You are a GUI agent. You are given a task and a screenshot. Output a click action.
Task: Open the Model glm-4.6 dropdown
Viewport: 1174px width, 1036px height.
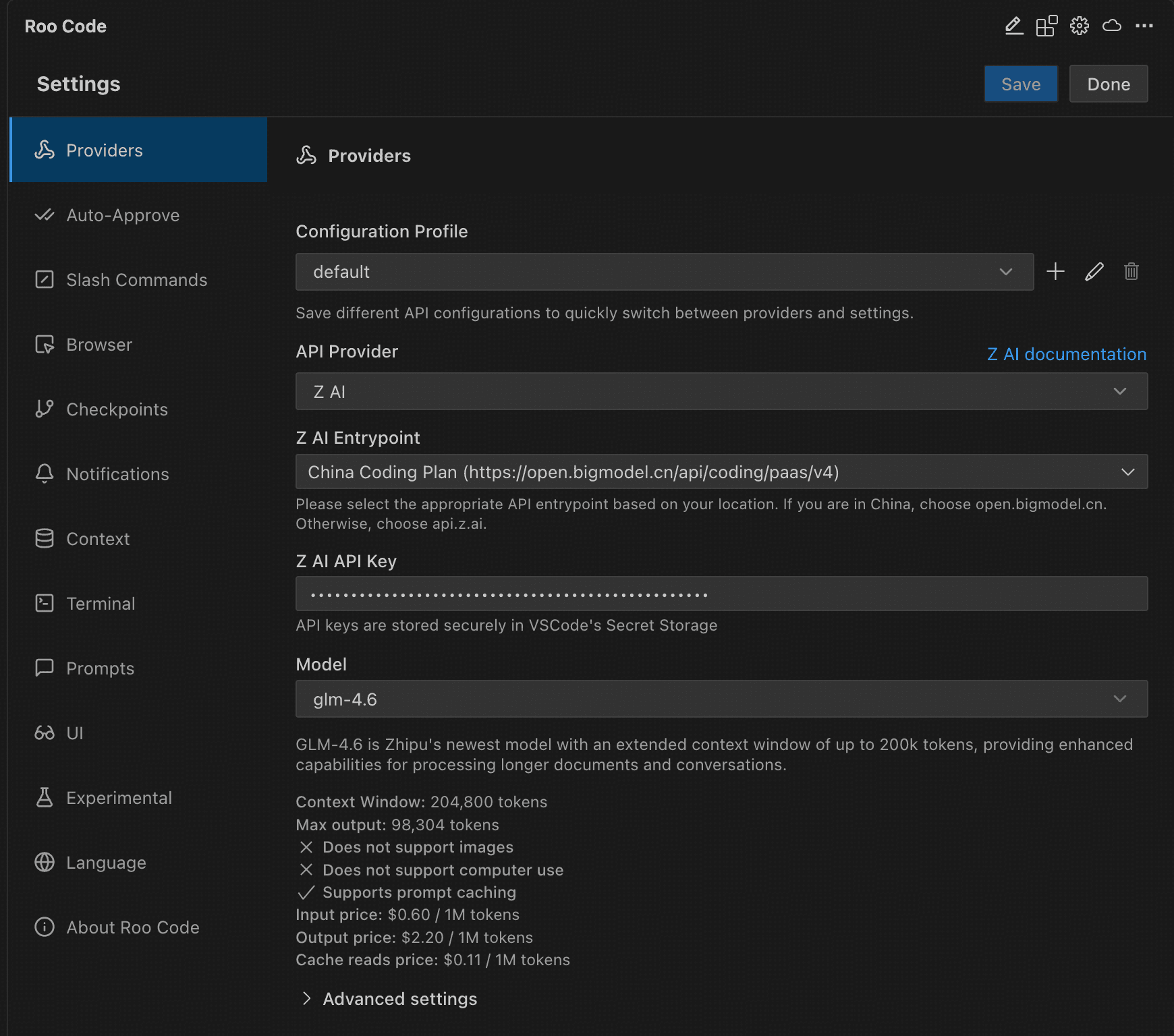pos(721,699)
